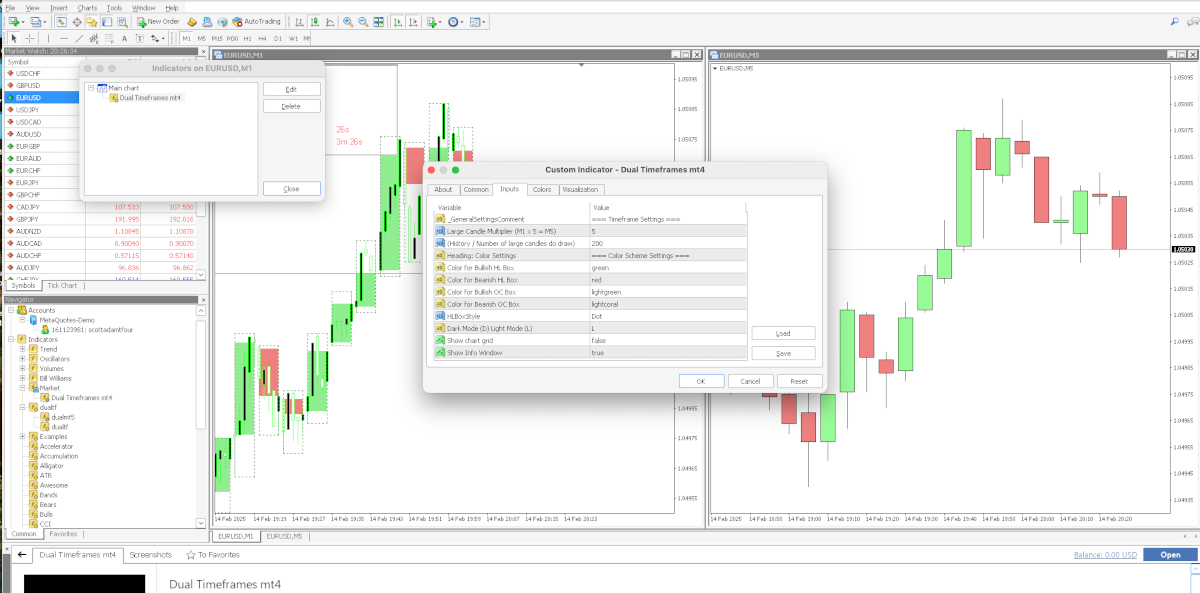Collapse the dualtf folder in Navigator
Screen dimensions: 1200x593
(x=22, y=407)
